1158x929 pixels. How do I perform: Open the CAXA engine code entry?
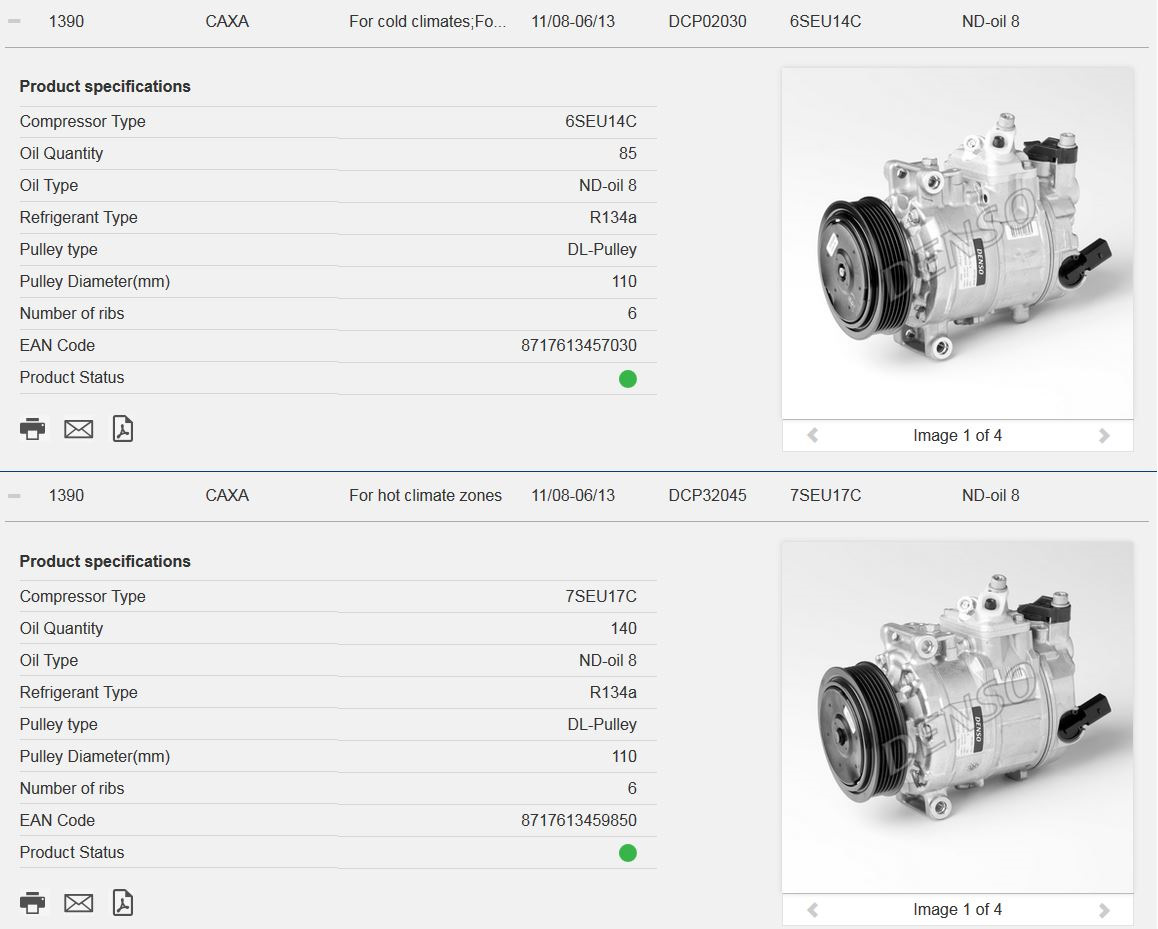point(227,20)
